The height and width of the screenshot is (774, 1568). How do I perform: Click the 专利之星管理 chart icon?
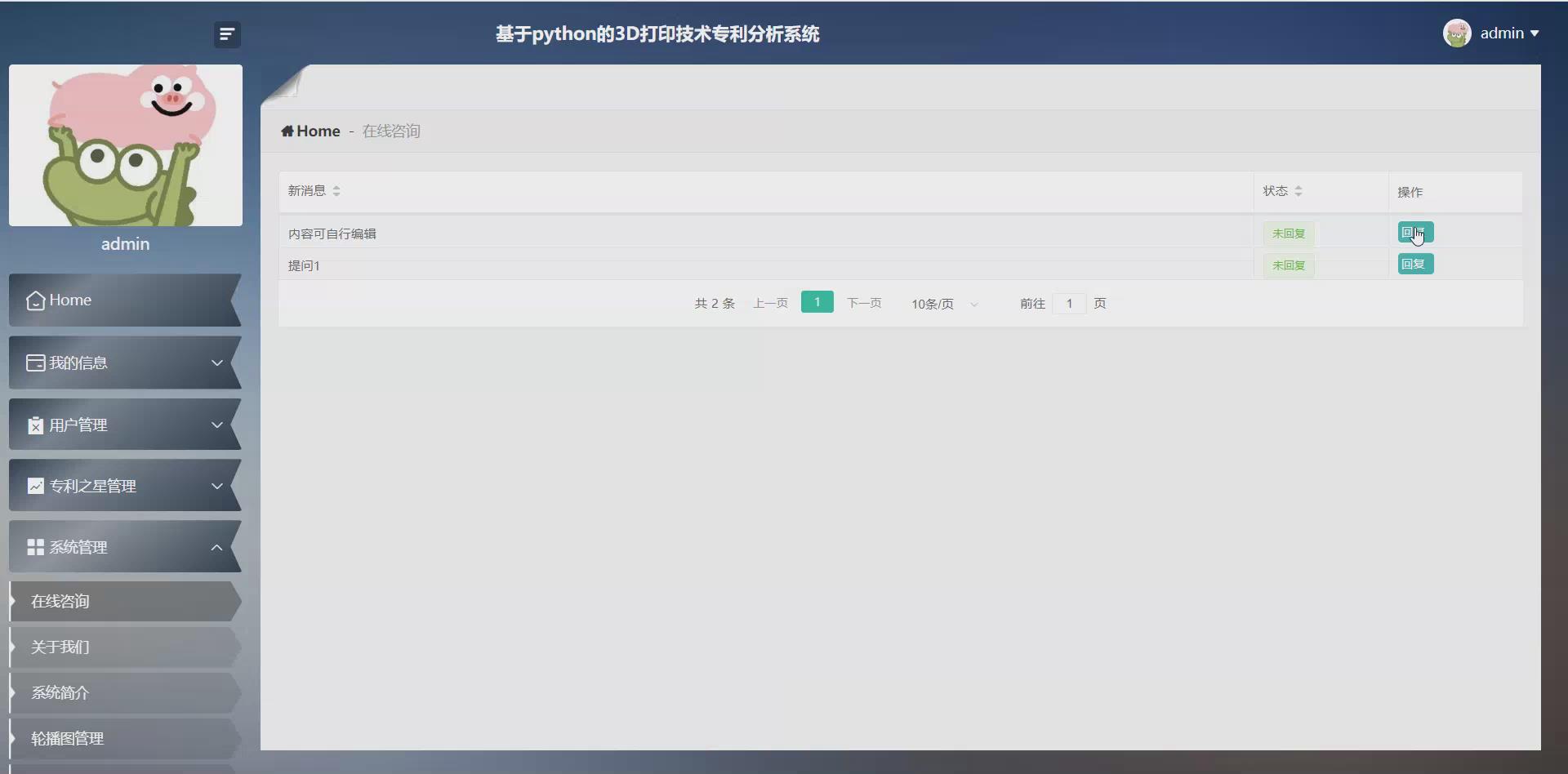[x=34, y=485]
